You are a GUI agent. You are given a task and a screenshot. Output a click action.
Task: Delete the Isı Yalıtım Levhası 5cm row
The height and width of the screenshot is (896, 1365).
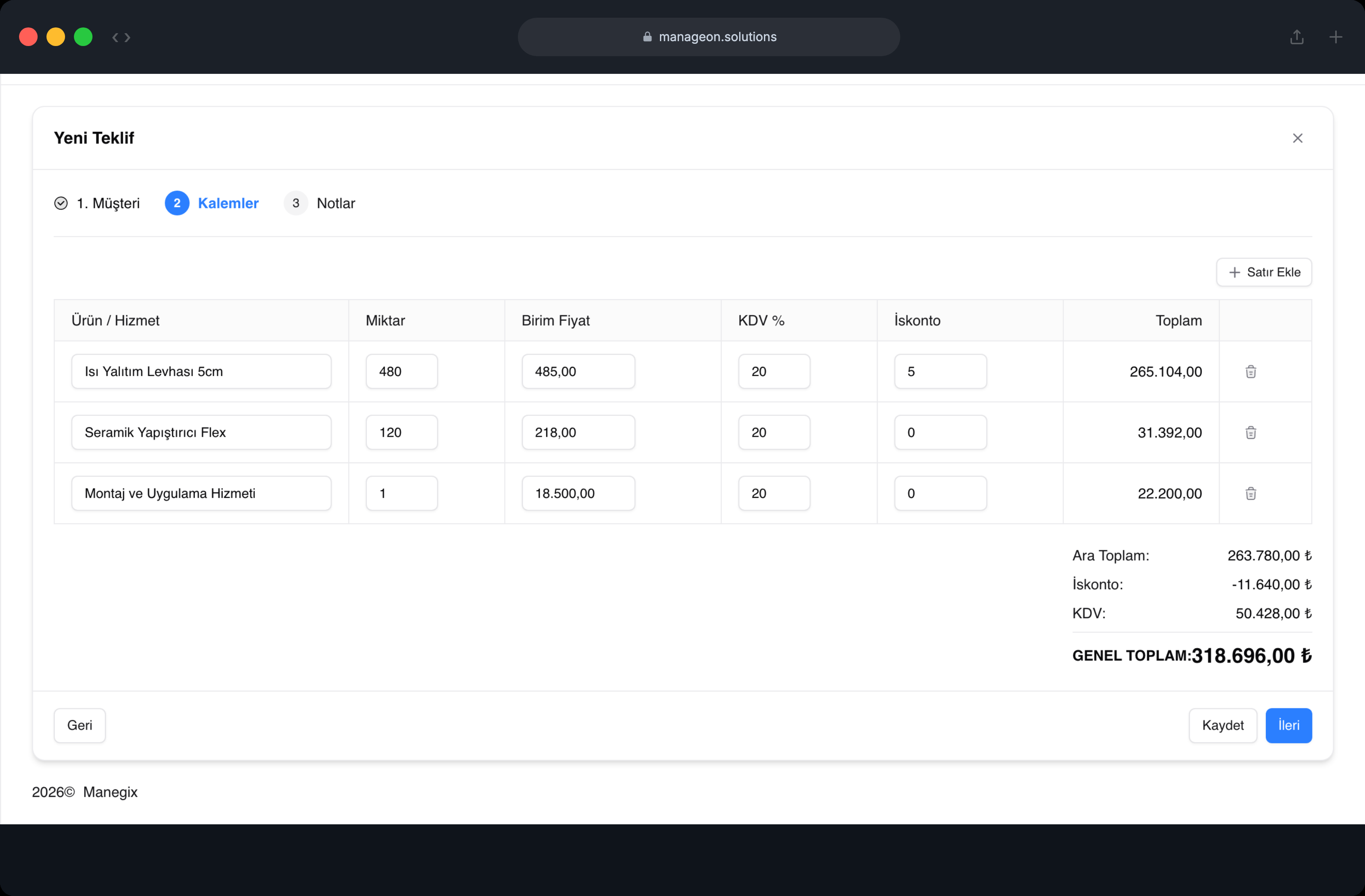[x=1250, y=372]
